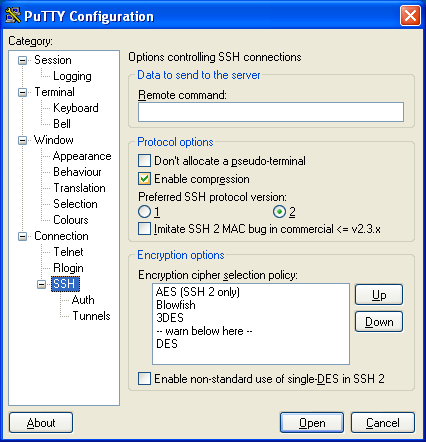Open the Auth category

pyautogui.click(x=83, y=300)
